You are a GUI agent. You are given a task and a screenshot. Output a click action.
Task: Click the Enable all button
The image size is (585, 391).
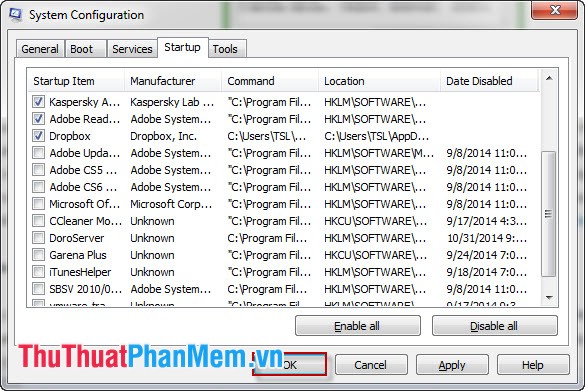(357, 326)
